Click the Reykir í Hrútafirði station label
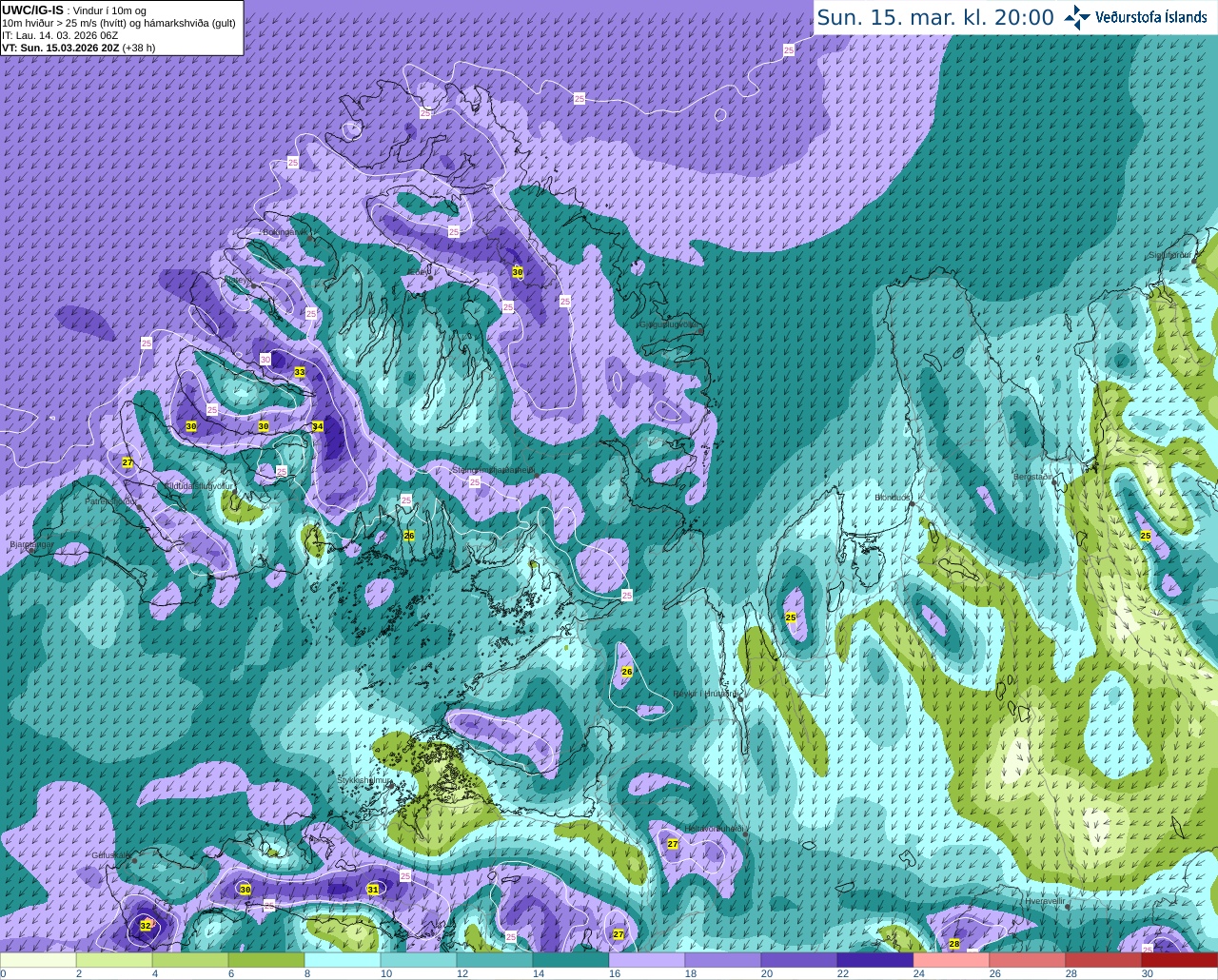The width and height of the screenshot is (1218, 980). coord(705,694)
